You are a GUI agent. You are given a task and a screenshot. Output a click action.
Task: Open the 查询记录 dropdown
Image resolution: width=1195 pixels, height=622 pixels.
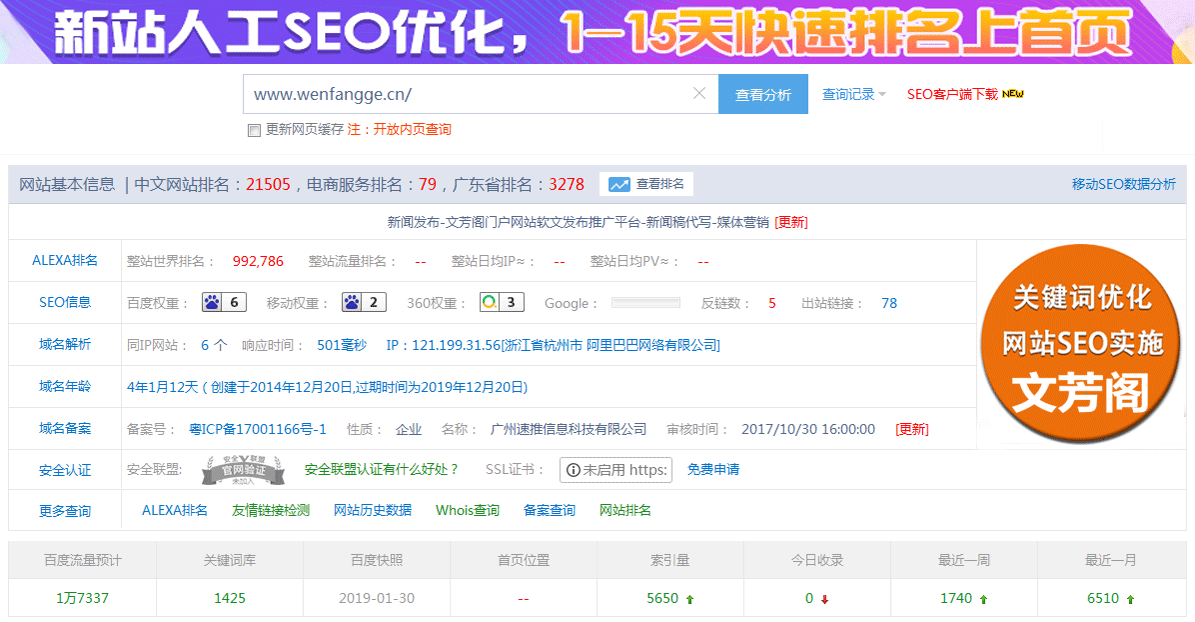click(x=854, y=95)
